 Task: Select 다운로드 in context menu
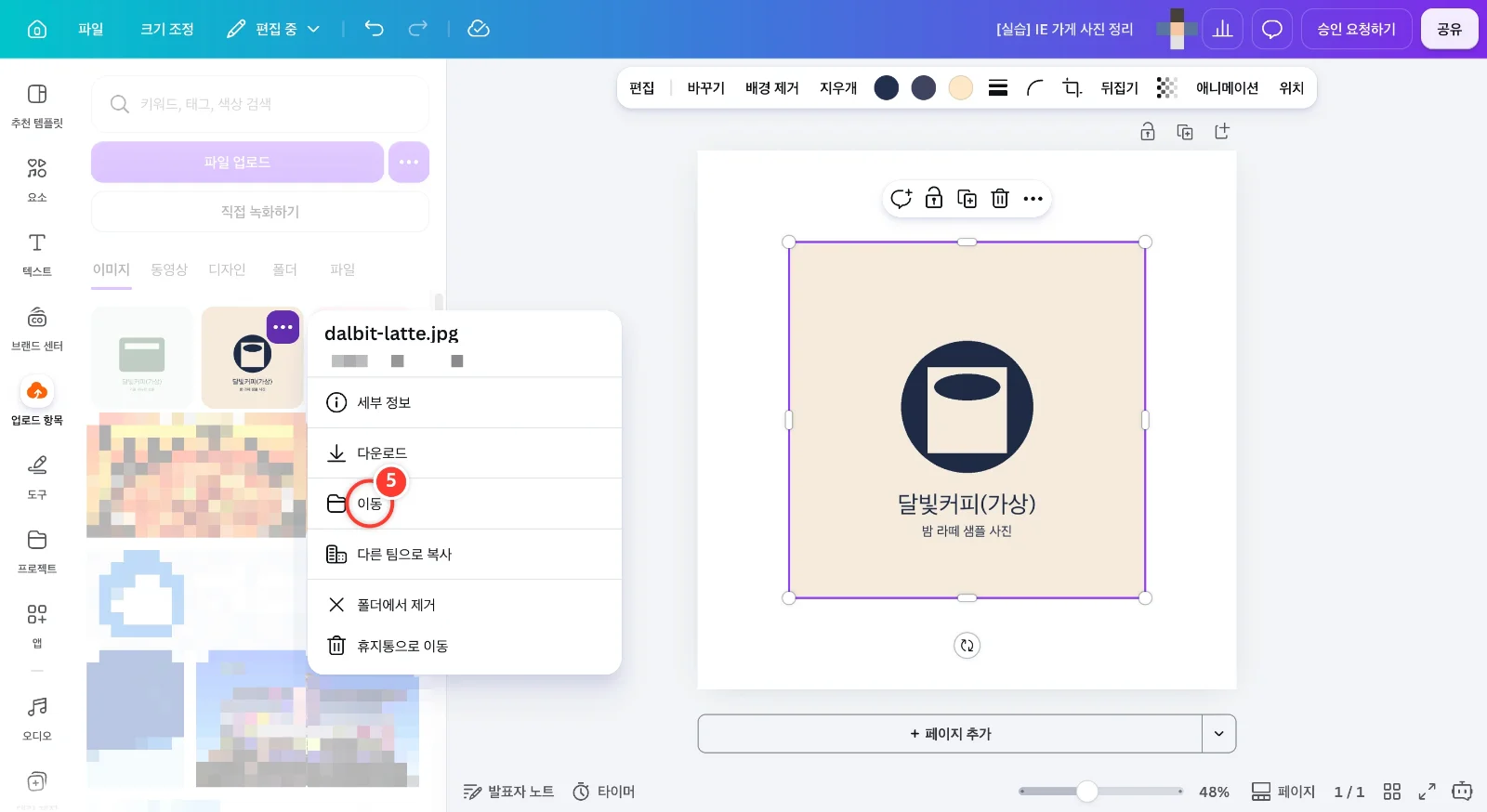tap(464, 453)
